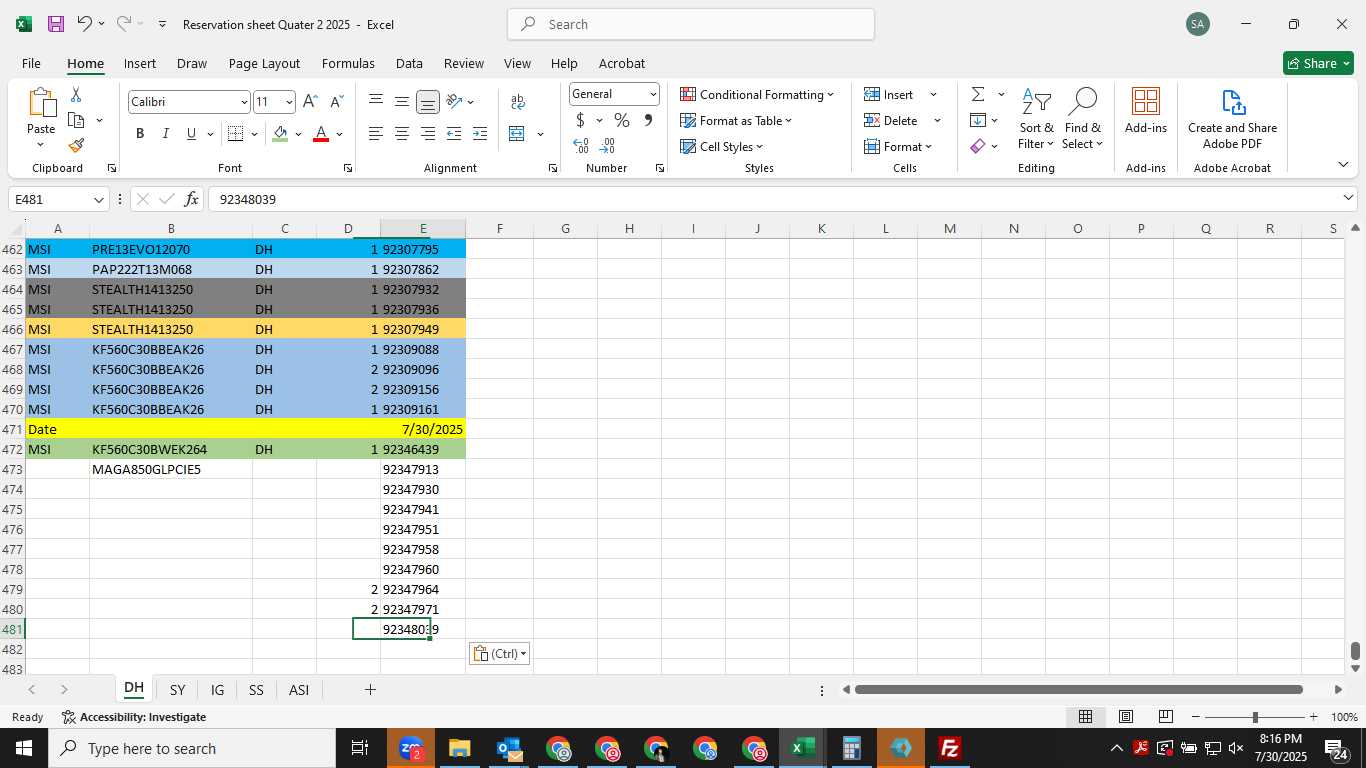
Task: Click the Search box in title bar
Action: [691, 24]
